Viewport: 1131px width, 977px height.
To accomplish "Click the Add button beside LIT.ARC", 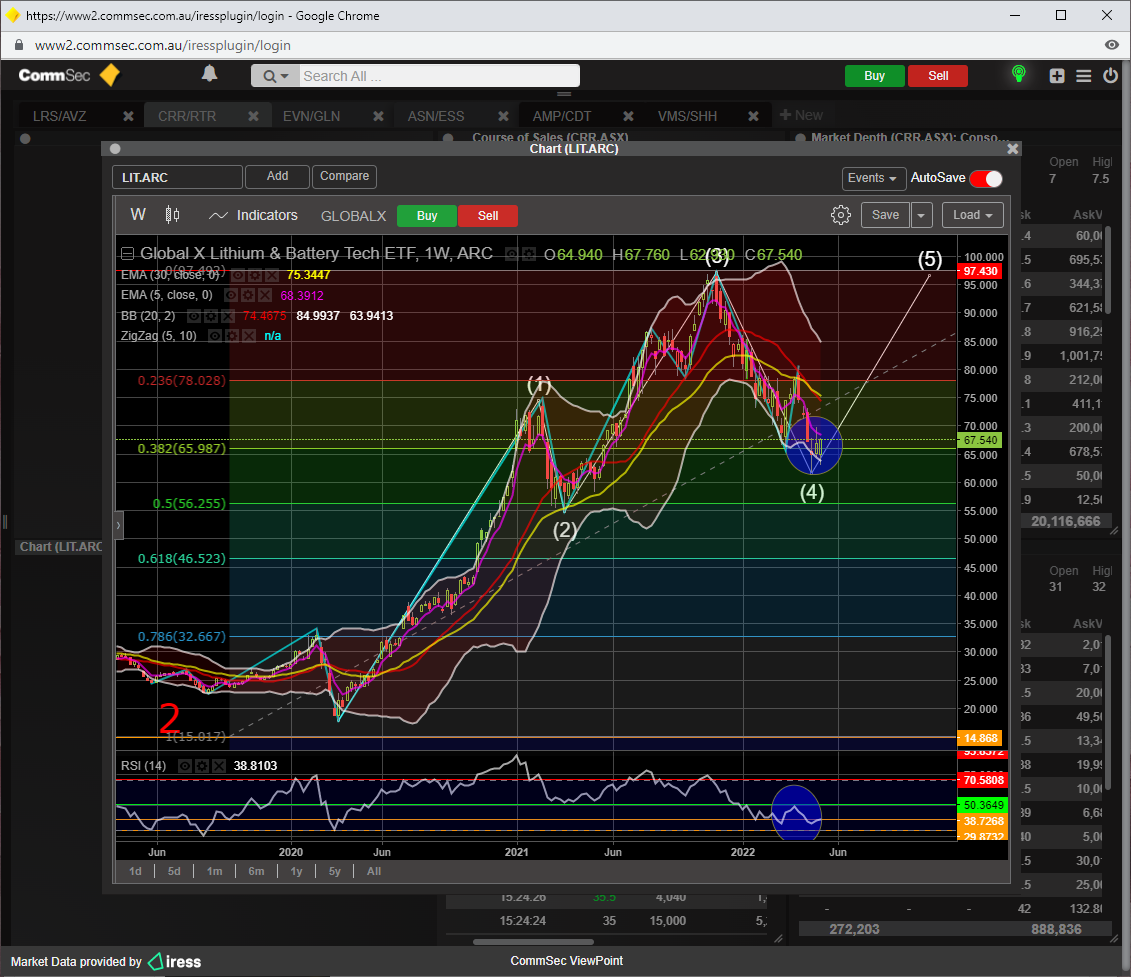I will point(277,176).
